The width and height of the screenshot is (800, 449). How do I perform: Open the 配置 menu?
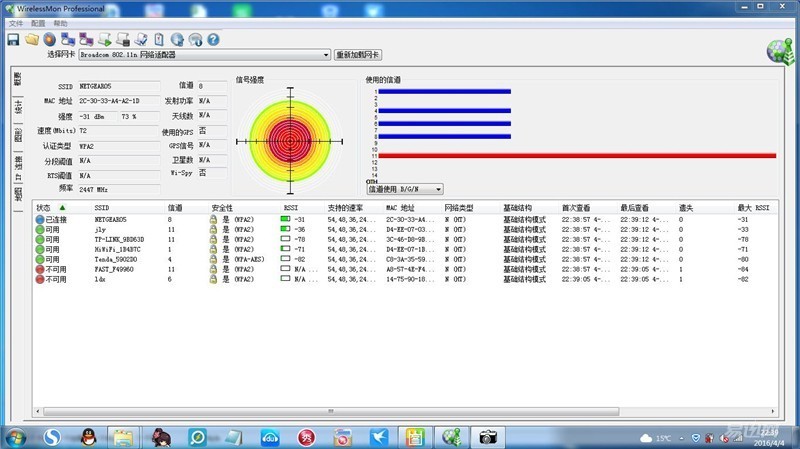(x=38, y=22)
